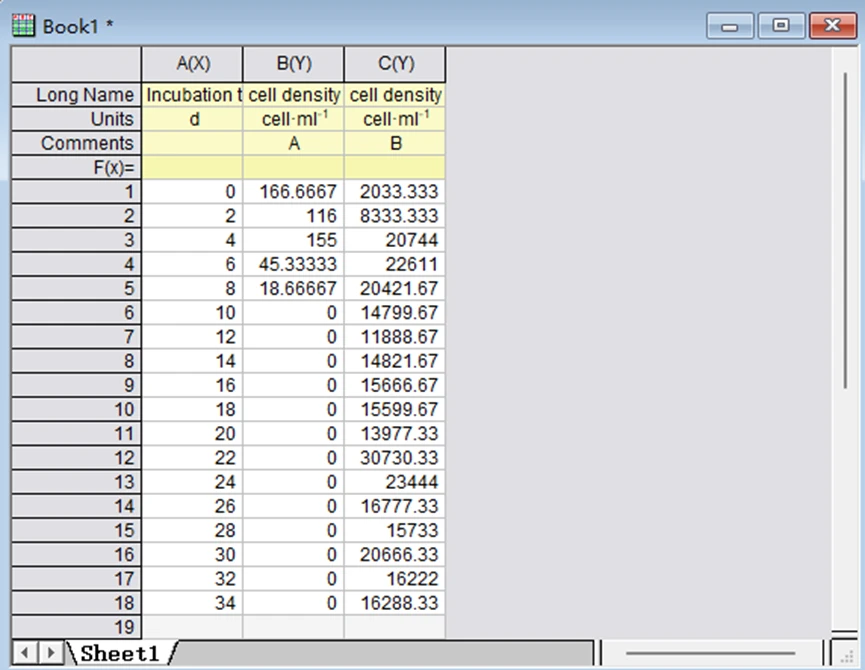Select cell with value 15599.67
Screen dimensions: 865x670
coord(395,410)
